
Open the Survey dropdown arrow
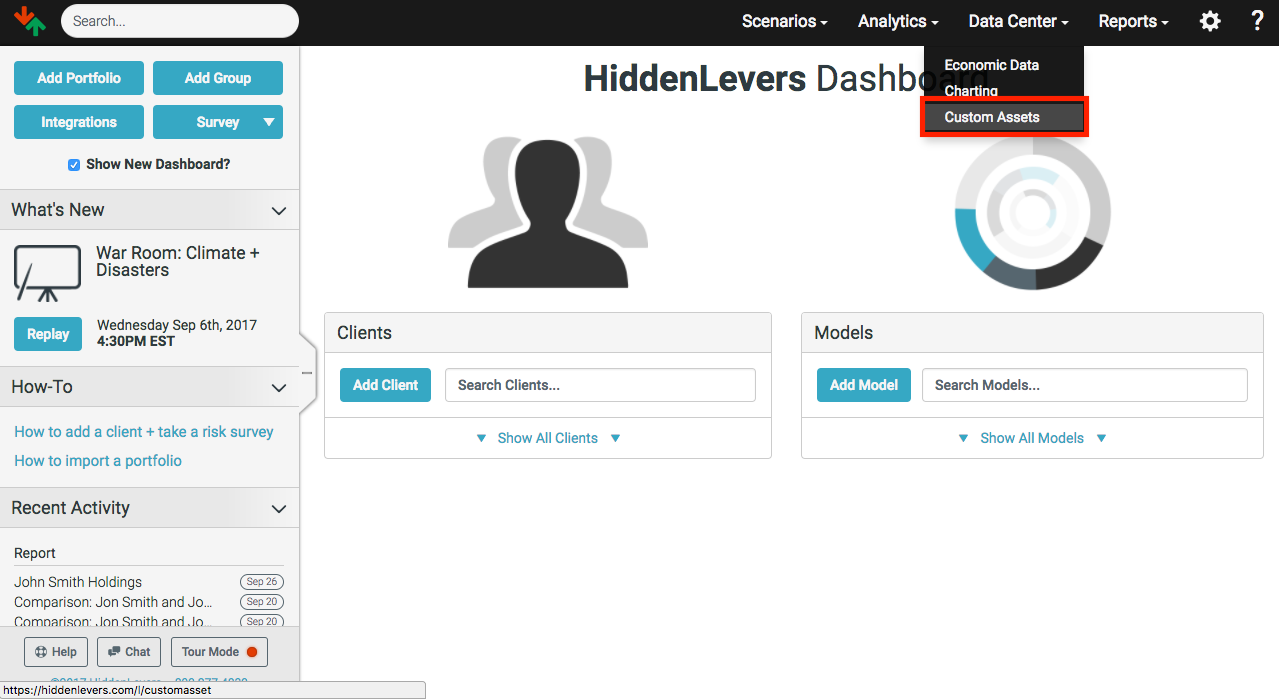tap(268, 122)
